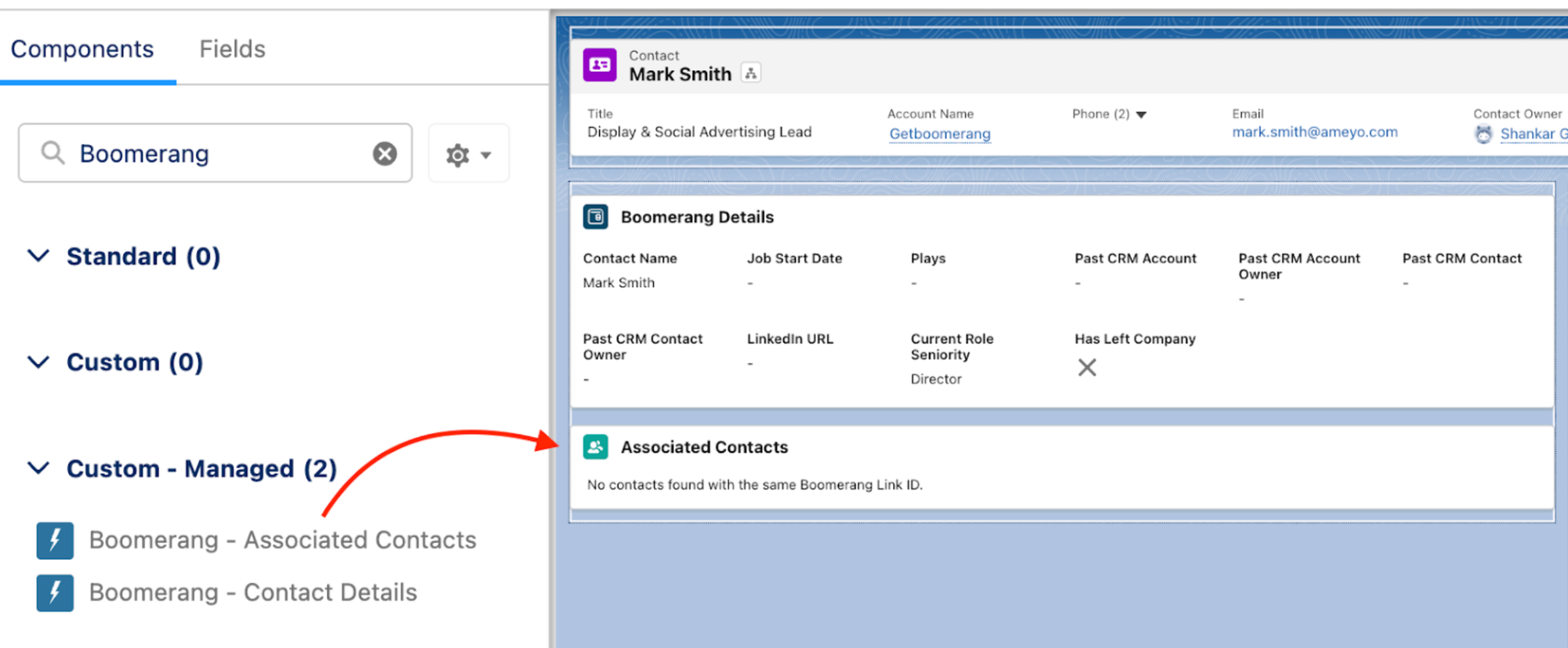1568x648 pixels.
Task: Click the mark.smith@ameyo.com email link
Action: (1315, 132)
